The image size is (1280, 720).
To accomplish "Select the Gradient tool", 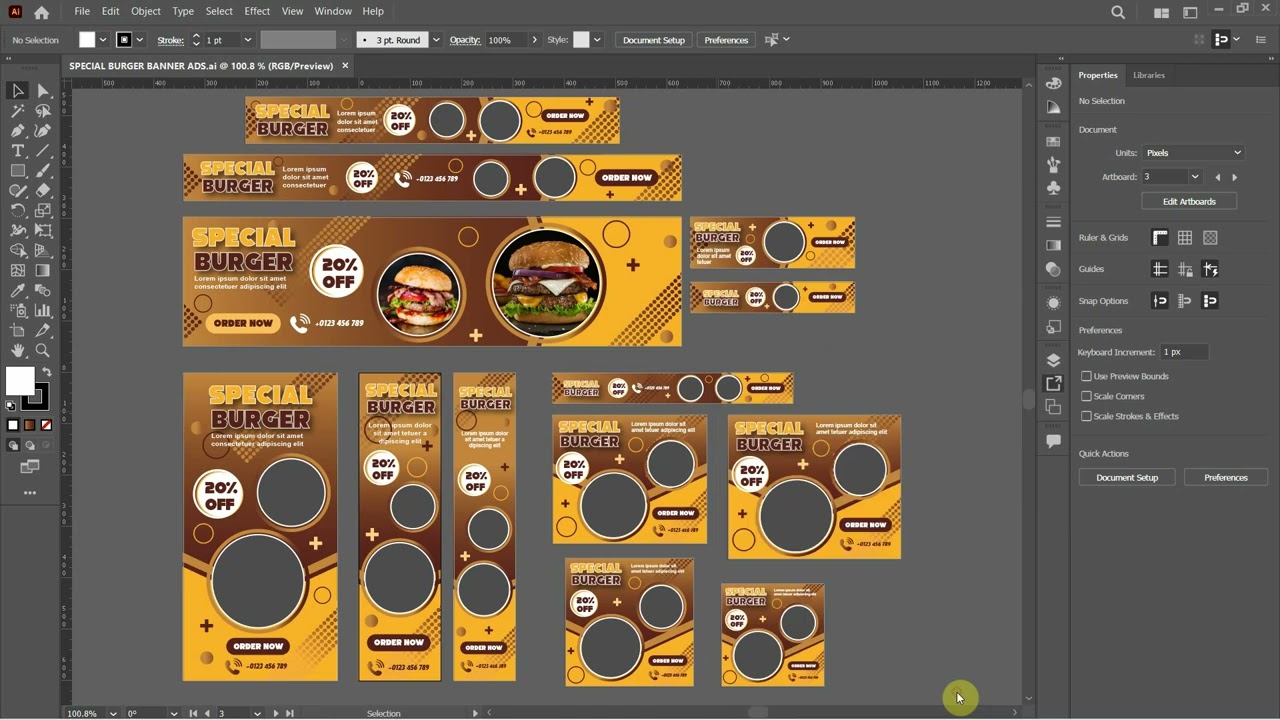I will pos(43,270).
